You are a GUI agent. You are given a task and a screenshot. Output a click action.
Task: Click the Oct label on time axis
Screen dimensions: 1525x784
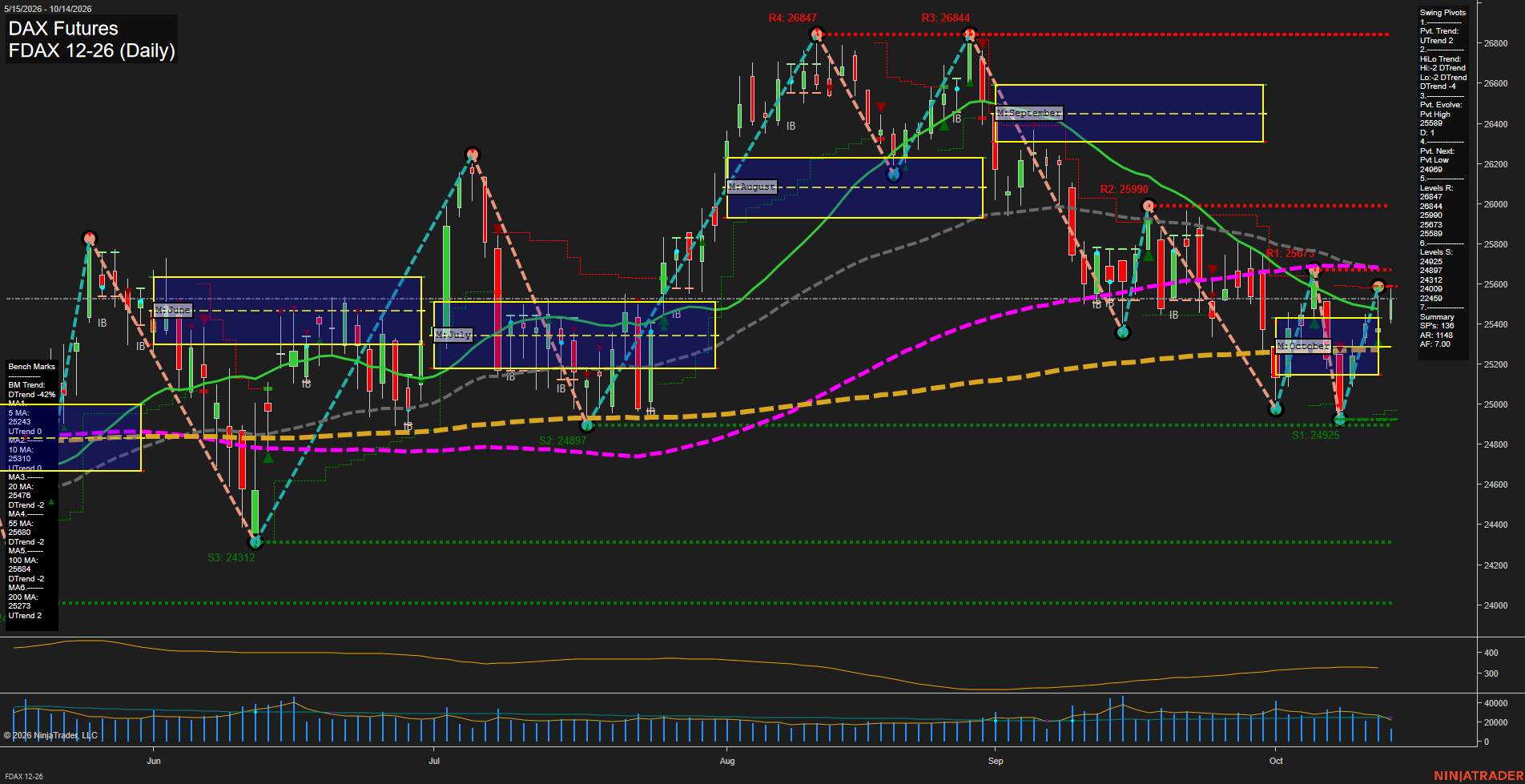coord(1277,761)
